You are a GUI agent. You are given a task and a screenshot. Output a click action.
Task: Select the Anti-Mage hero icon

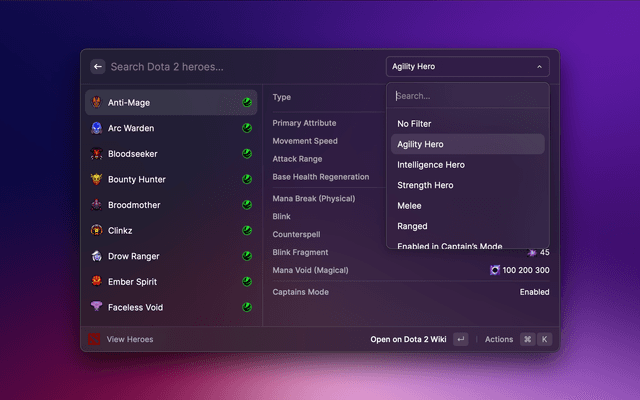pyautogui.click(x=96, y=103)
